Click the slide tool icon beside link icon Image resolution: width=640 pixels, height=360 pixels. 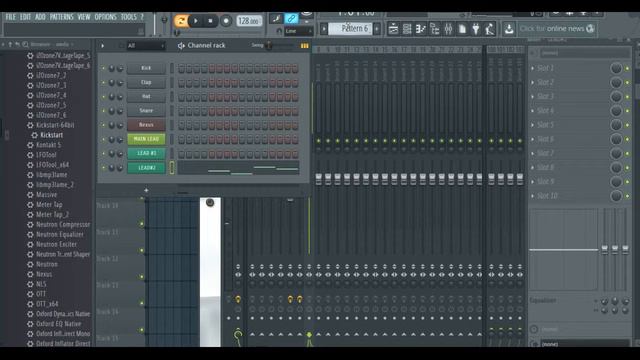(276, 18)
